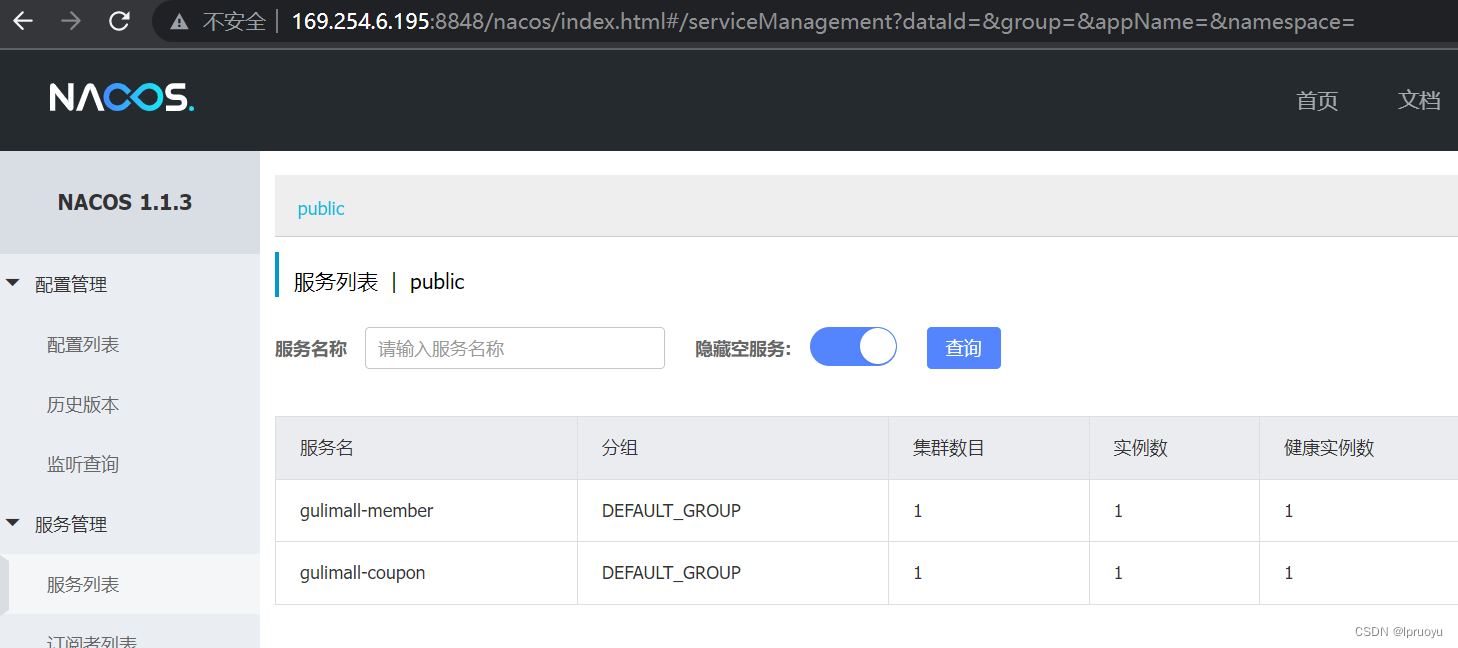Select the public namespace tab

pyautogui.click(x=321, y=208)
